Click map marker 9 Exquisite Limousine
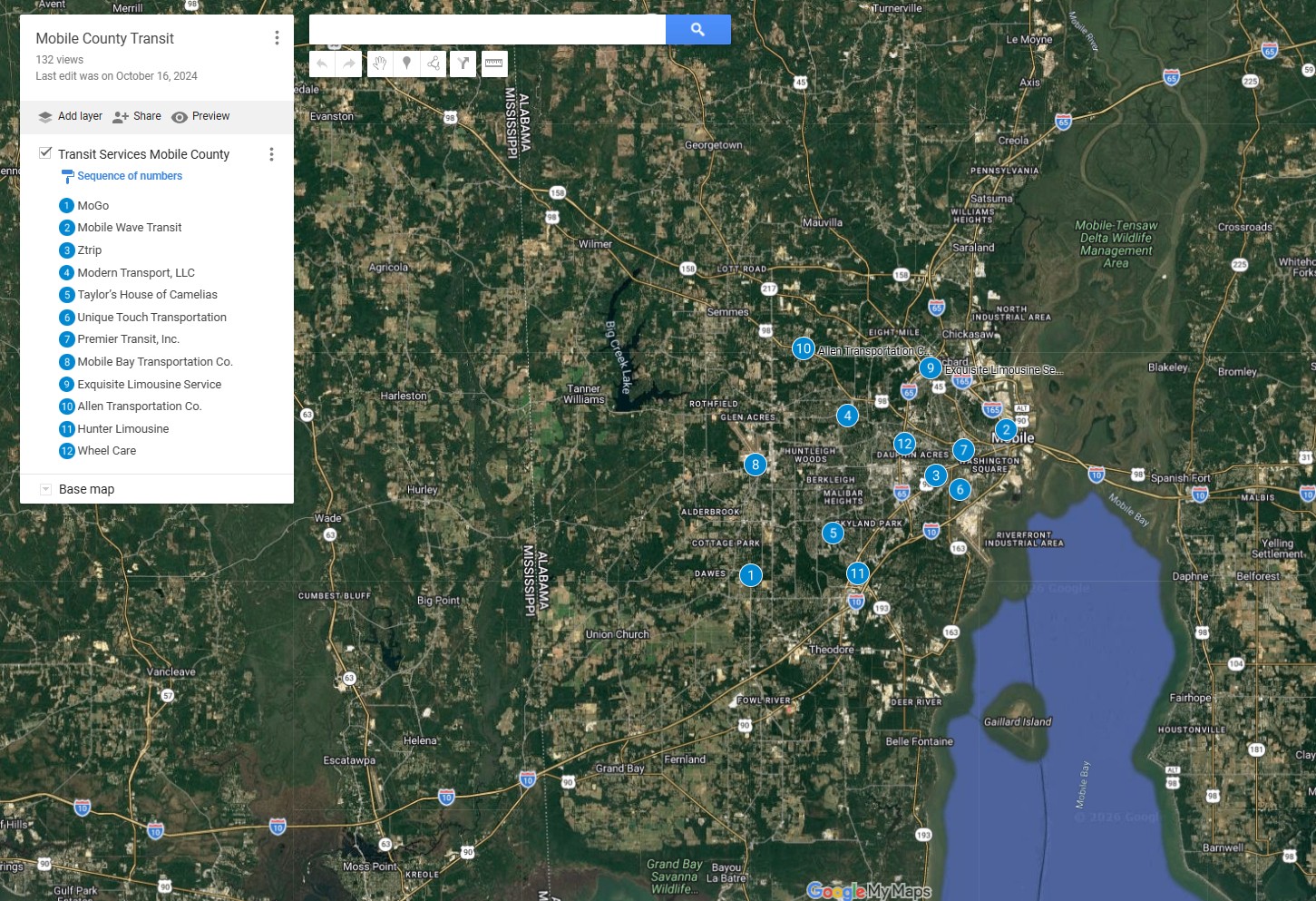The image size is (1316, 901). point(930,368)
